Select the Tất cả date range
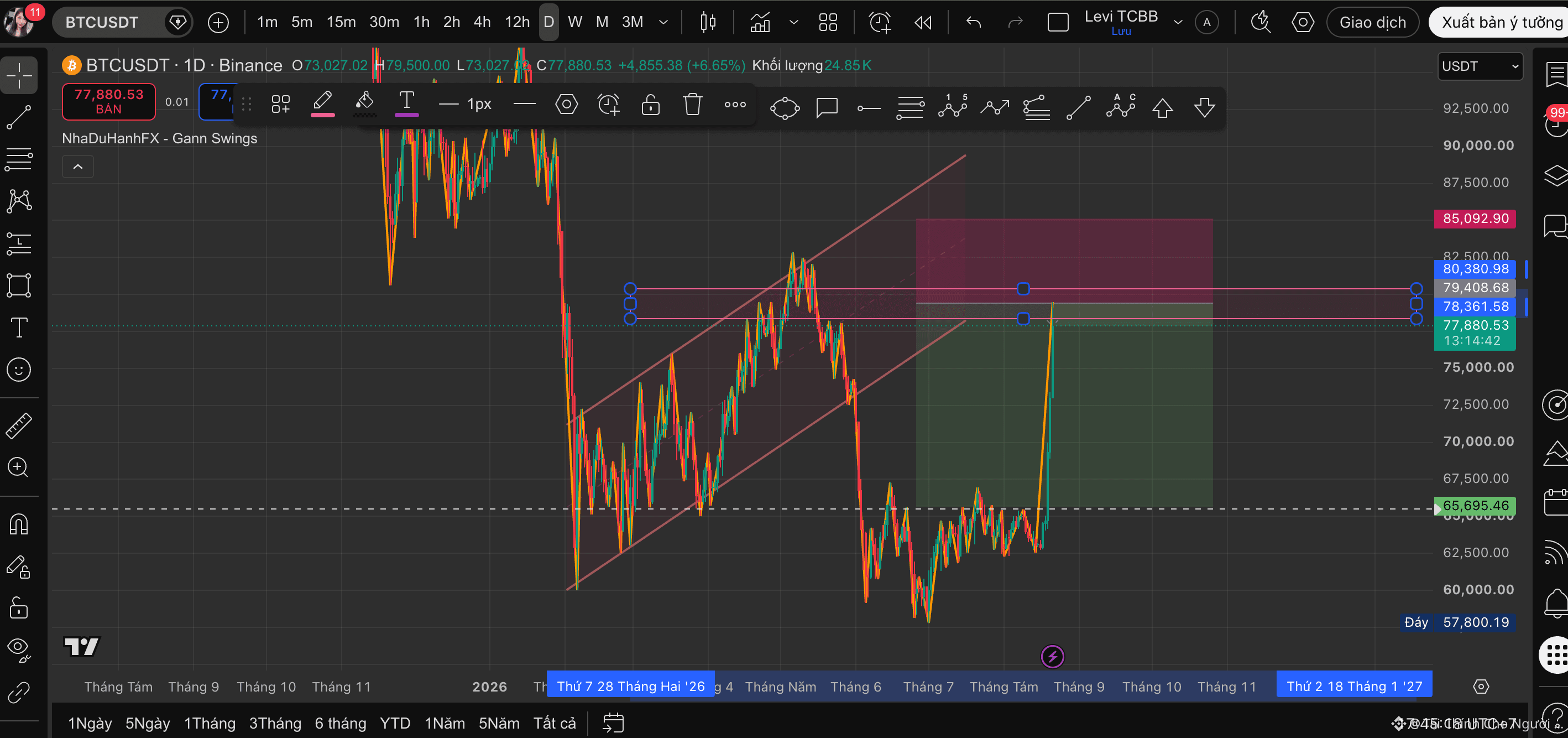 [x=555, y=724]
